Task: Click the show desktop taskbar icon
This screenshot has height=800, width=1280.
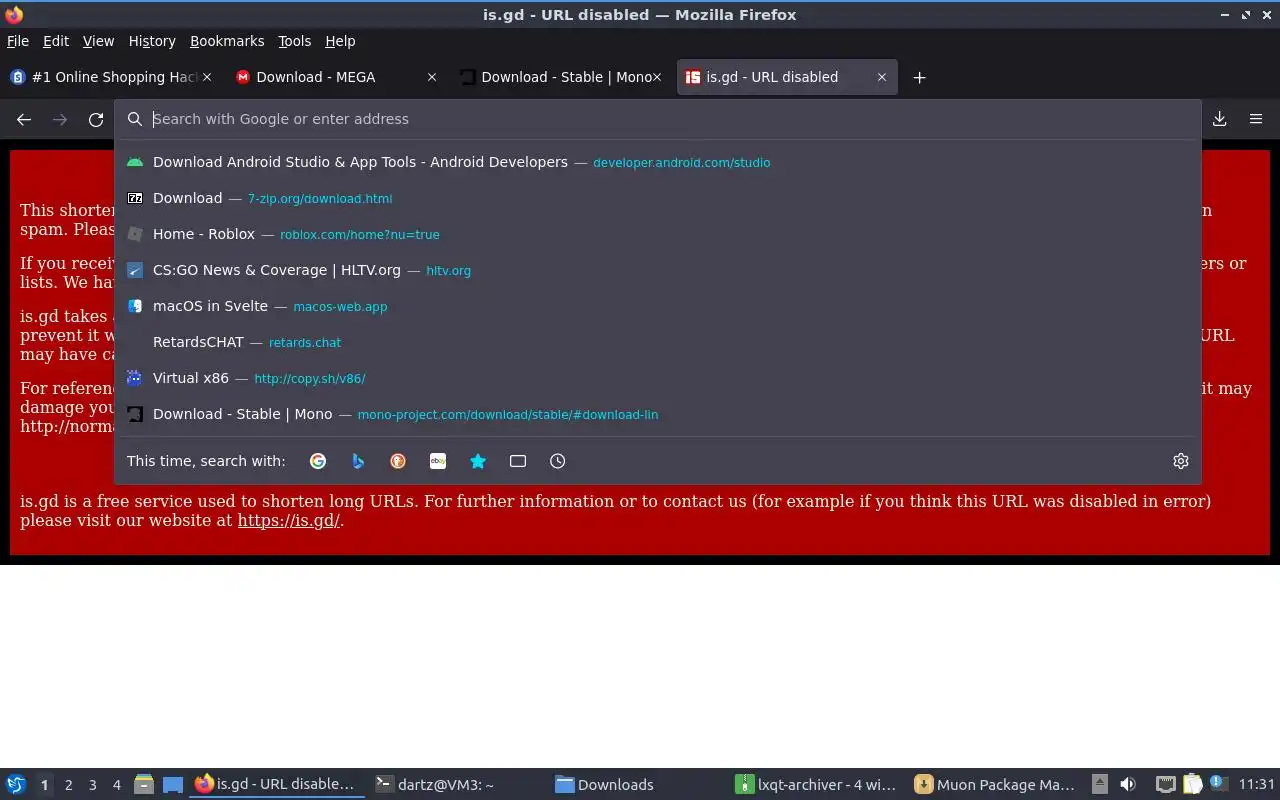Action: coord(173,785)
